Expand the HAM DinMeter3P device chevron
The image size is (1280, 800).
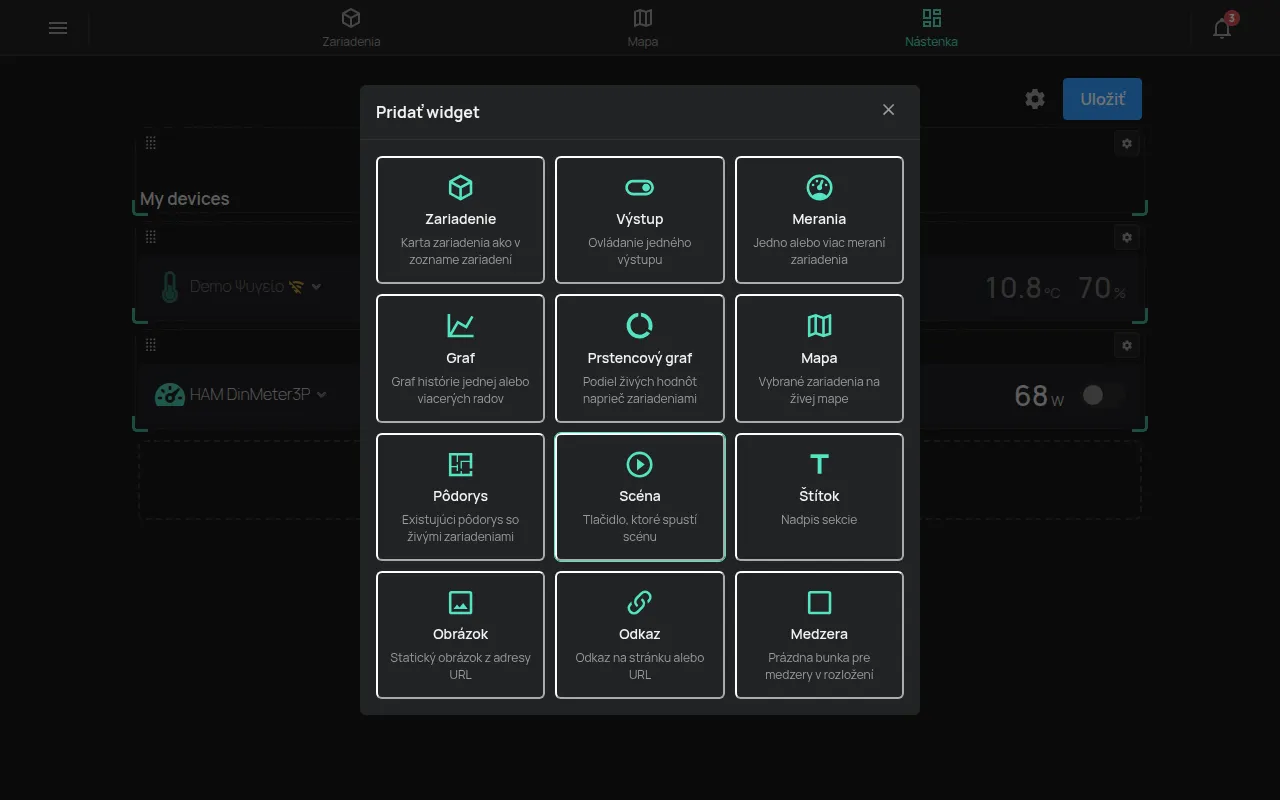pyautogui.click(x=322, y=395)
